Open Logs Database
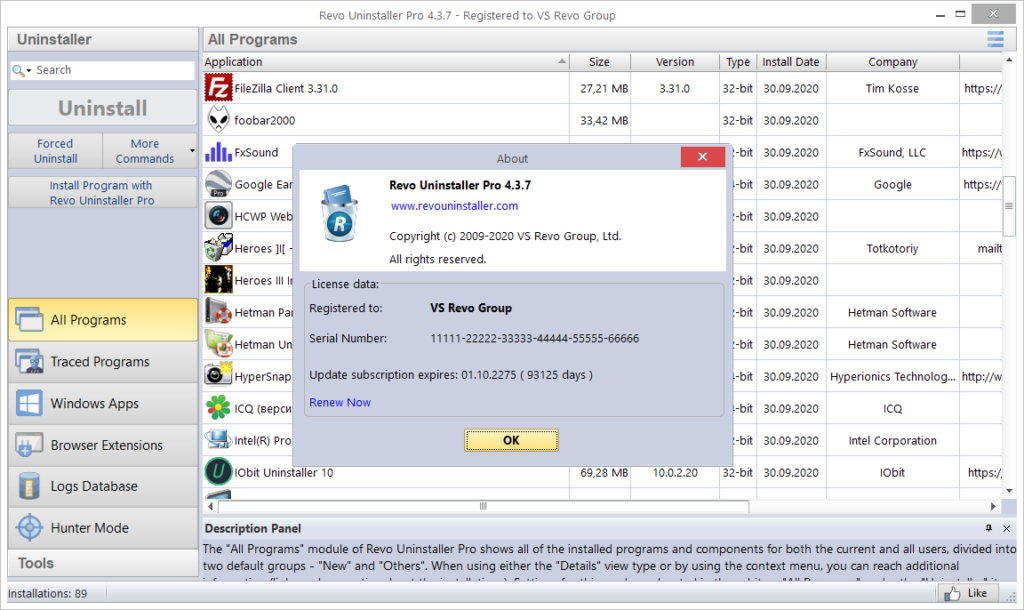The image size is (1024, 610). point(103,487)
